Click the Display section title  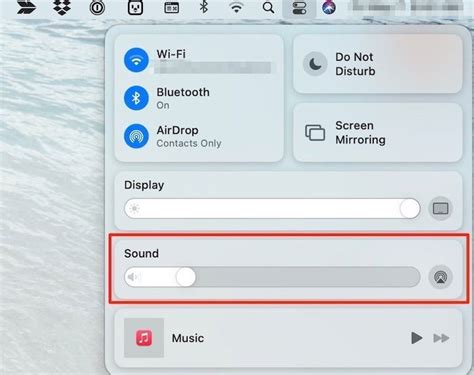144,185
